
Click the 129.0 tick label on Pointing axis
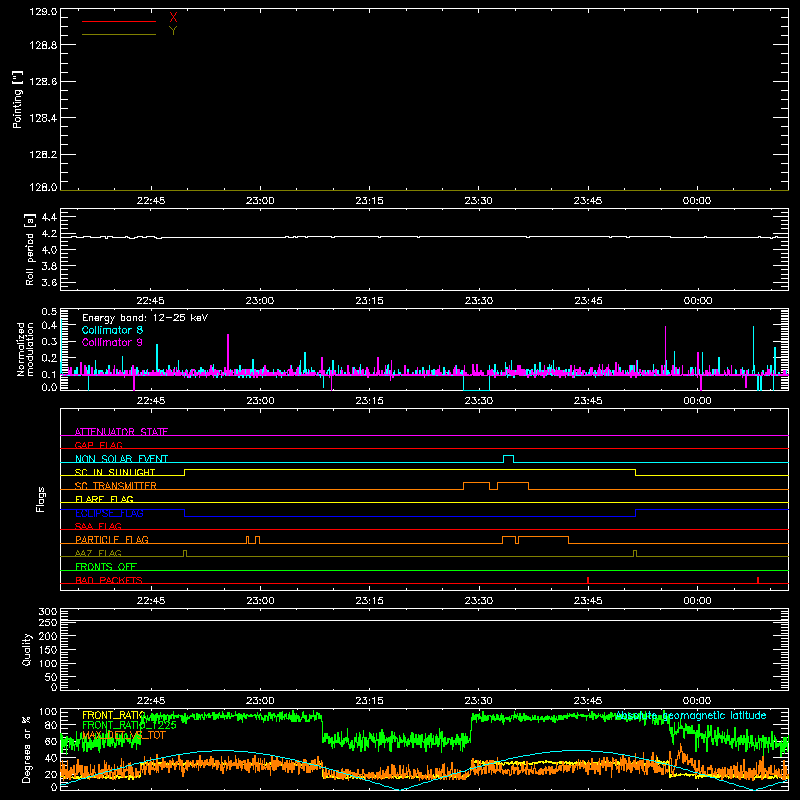[x=43, y=12]
